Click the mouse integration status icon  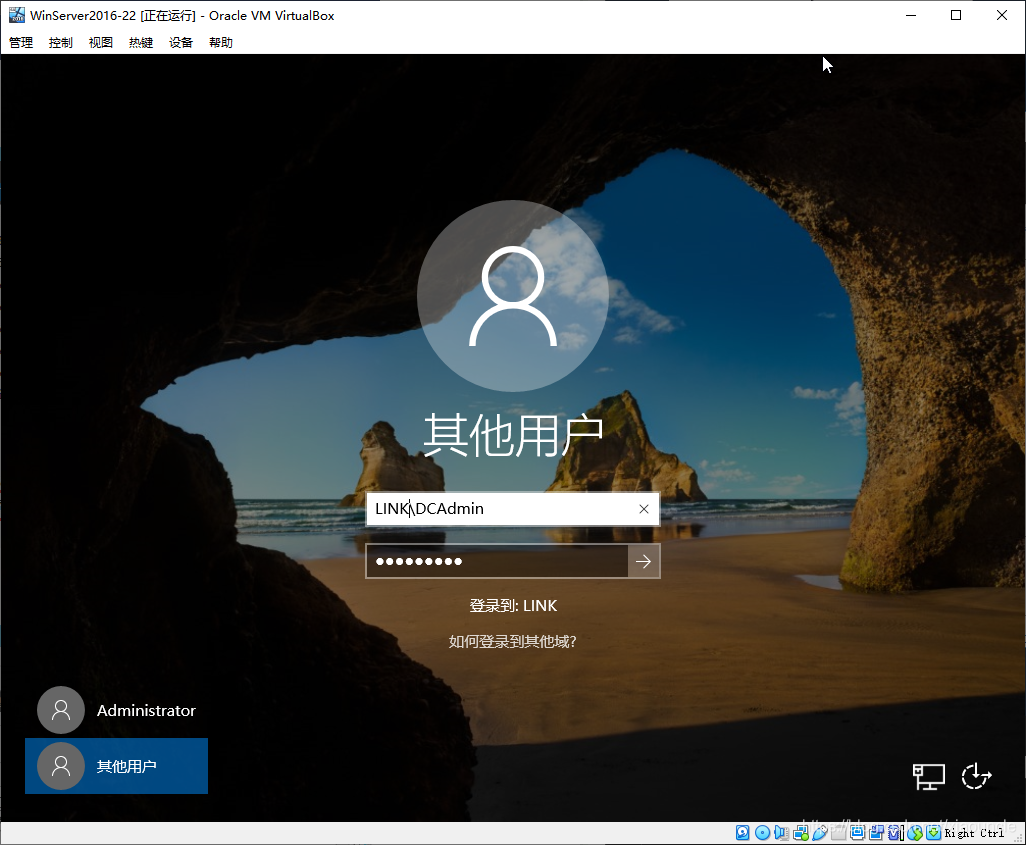click(915, 833)
